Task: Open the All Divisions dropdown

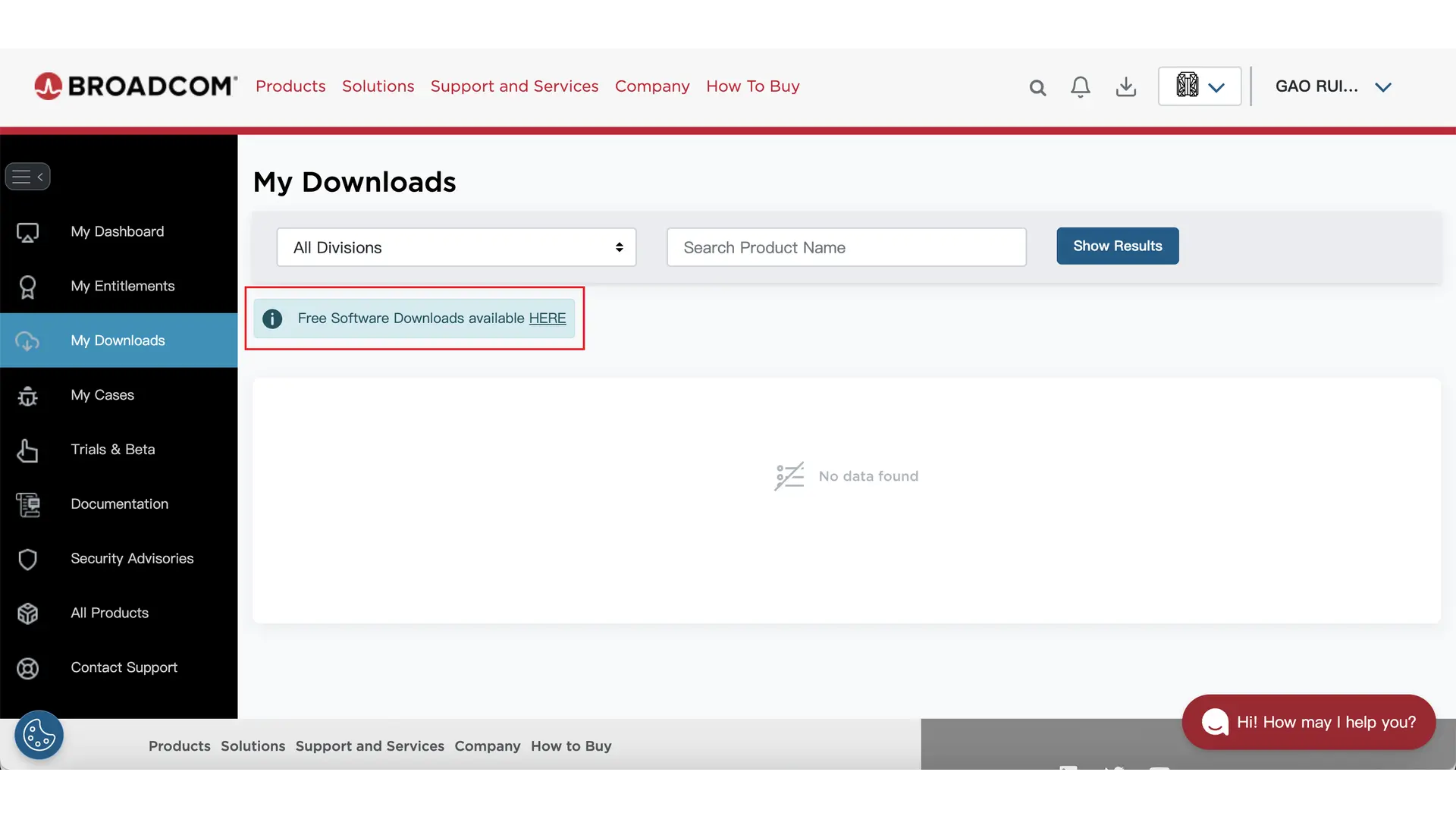Action: [x=457, y=247]
